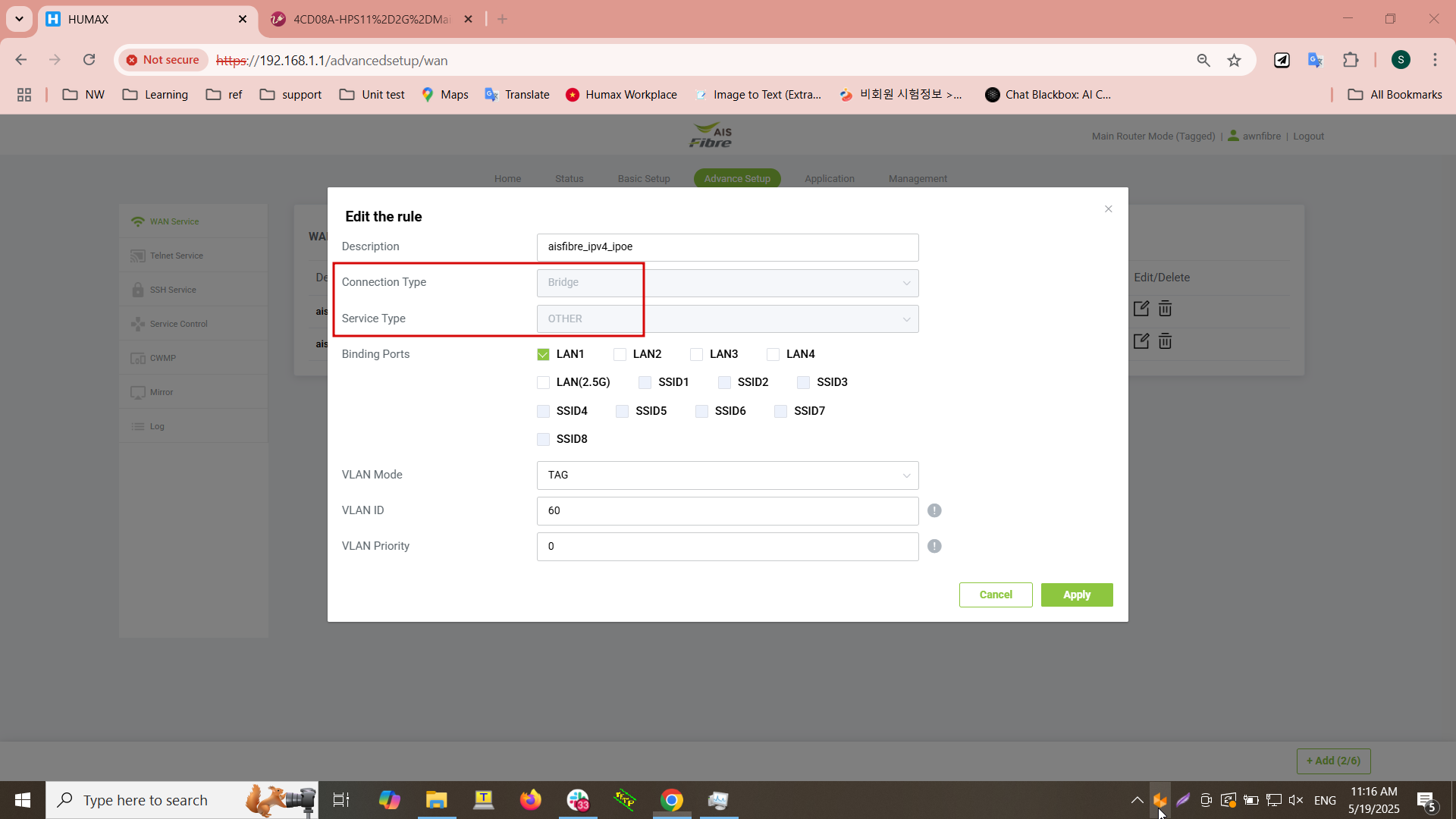Viewport: 1456px width, 819px height.
Task: Open the zoom magnifier icon in address bar
Action: [x=1203, y=60]
